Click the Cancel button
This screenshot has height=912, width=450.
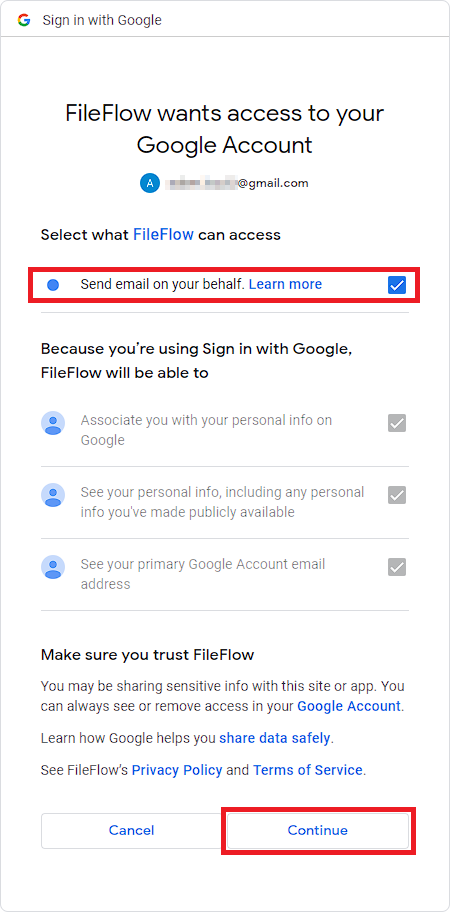coord(131,831)
